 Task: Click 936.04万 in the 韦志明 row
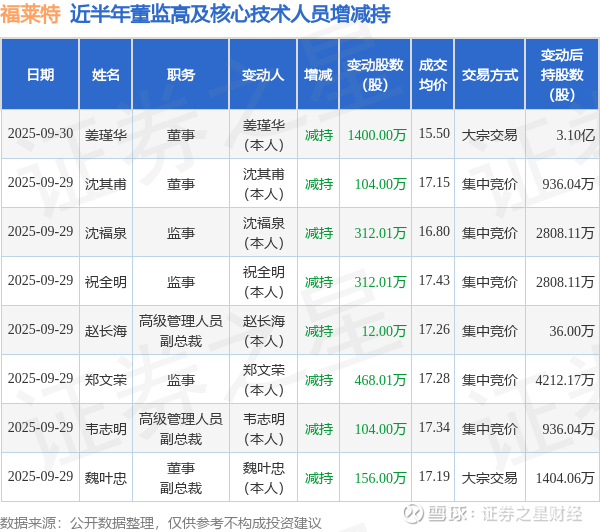coord(568,429)
